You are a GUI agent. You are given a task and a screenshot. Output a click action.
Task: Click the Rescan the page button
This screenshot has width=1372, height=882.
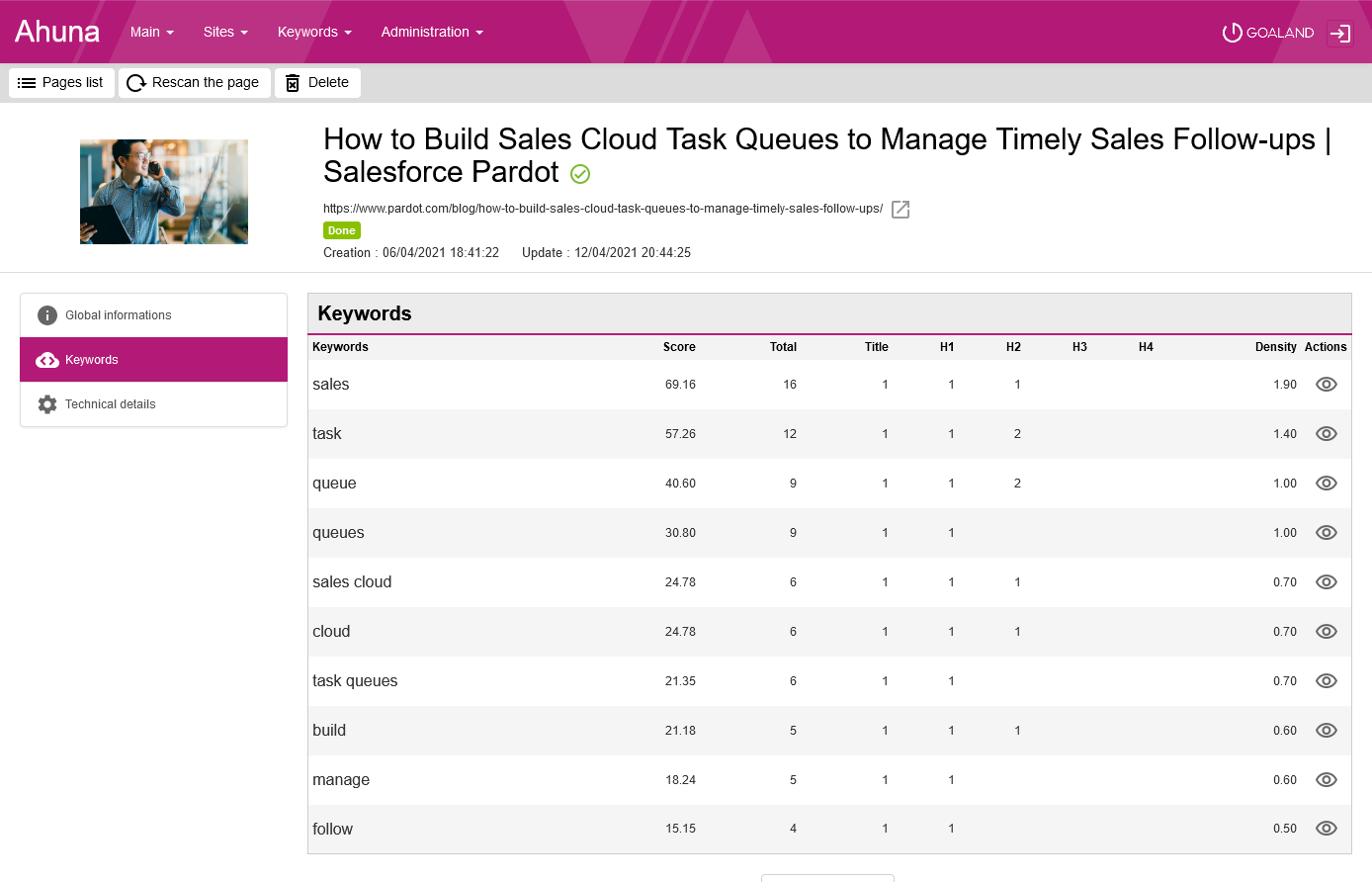coord(194,83)
